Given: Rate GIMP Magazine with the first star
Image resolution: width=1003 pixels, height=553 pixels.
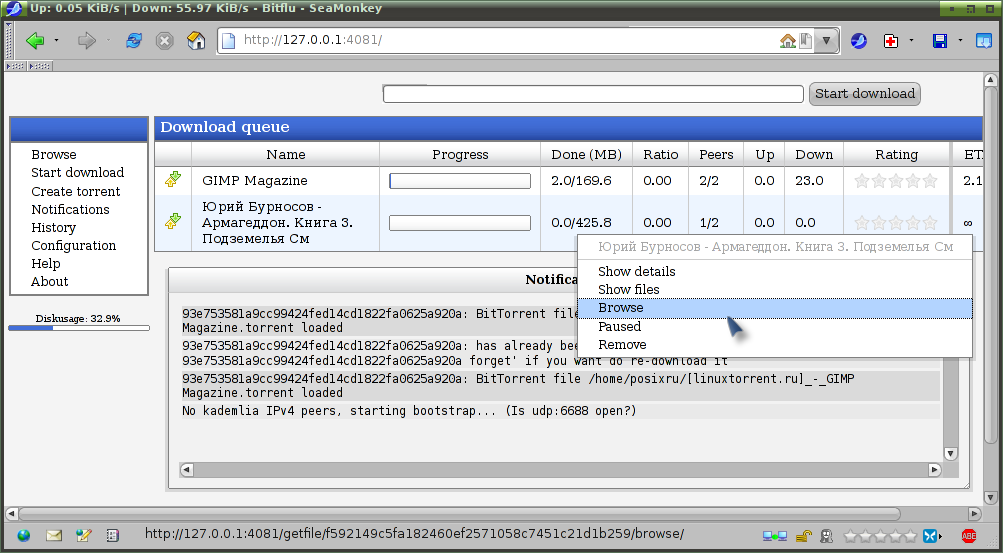Looking at the screenshot, I should point(862,181).
